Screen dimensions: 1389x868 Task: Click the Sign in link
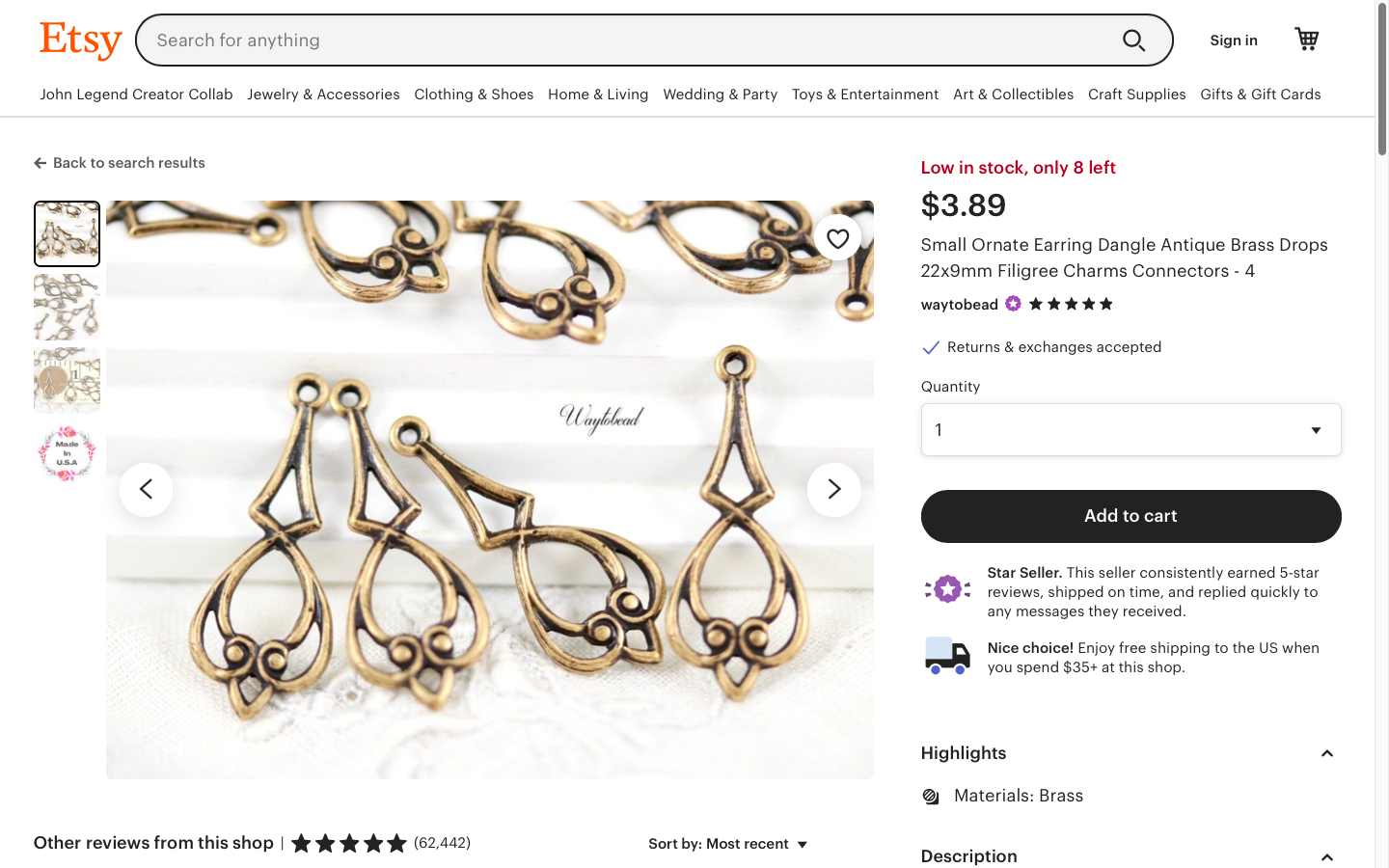tap(1234, 41)
